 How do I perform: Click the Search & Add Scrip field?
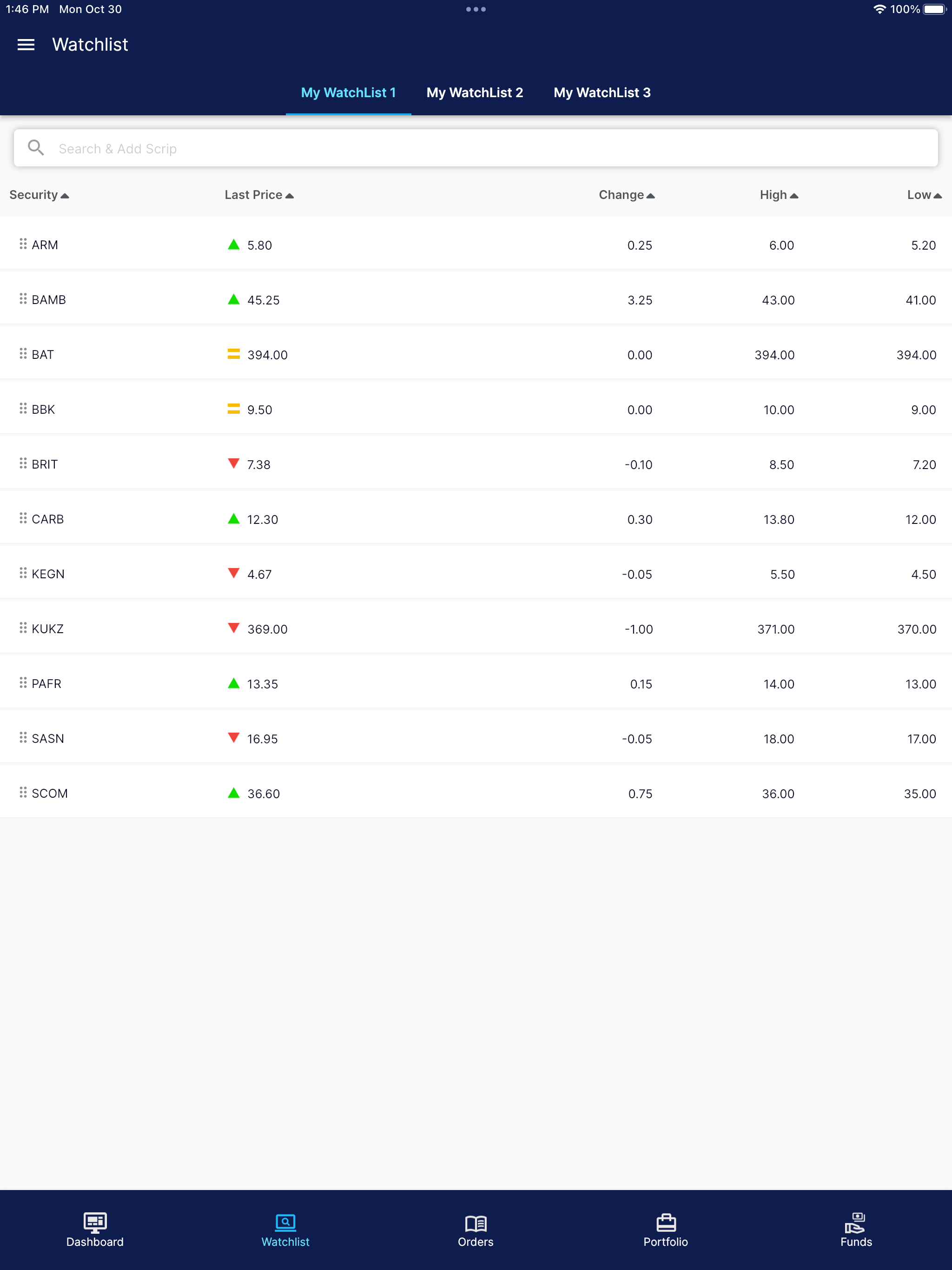(x=287, y=147)
